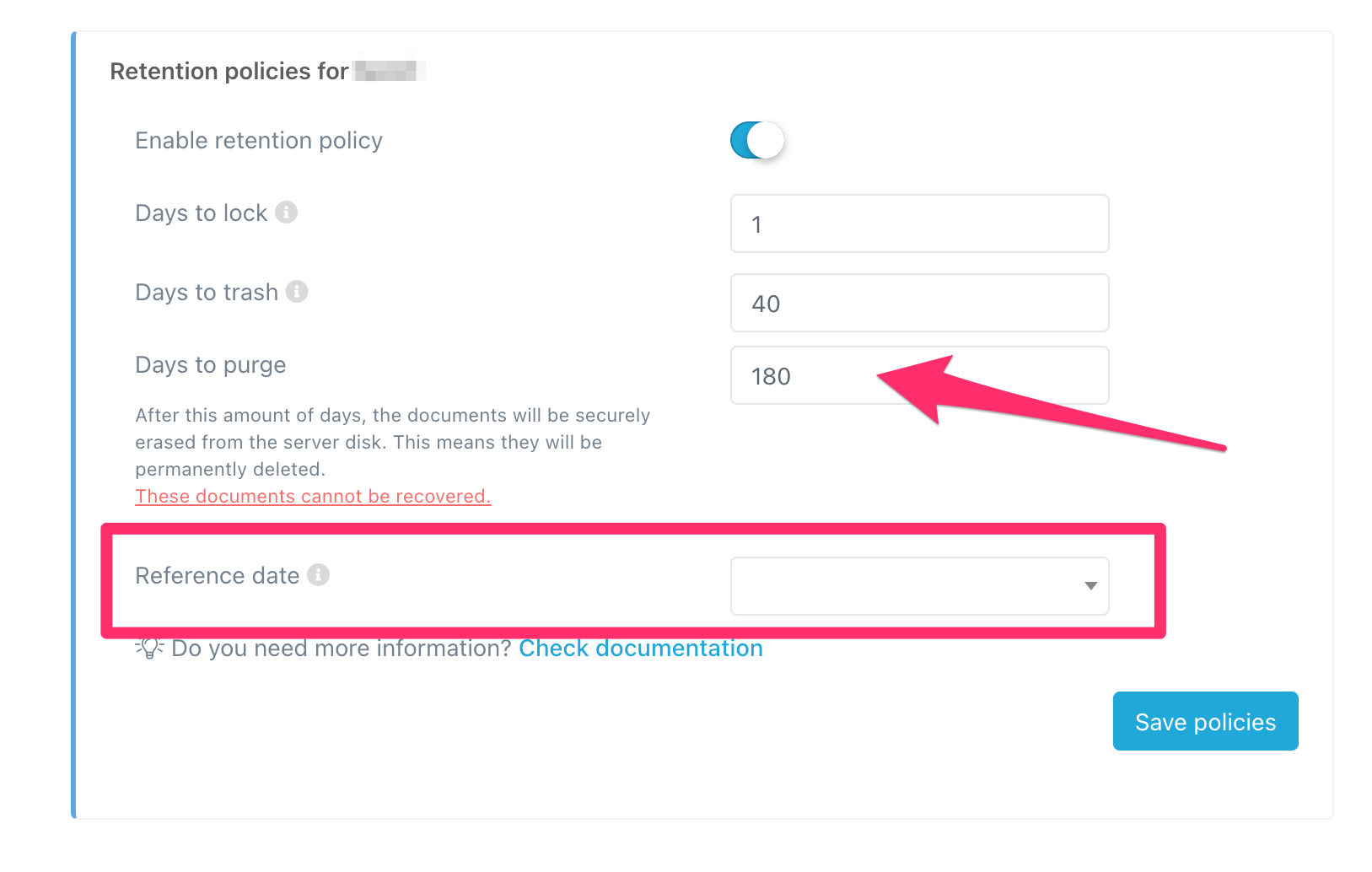Click the "Days to purge" label text
1372x872 pixels.
[211, 365]
